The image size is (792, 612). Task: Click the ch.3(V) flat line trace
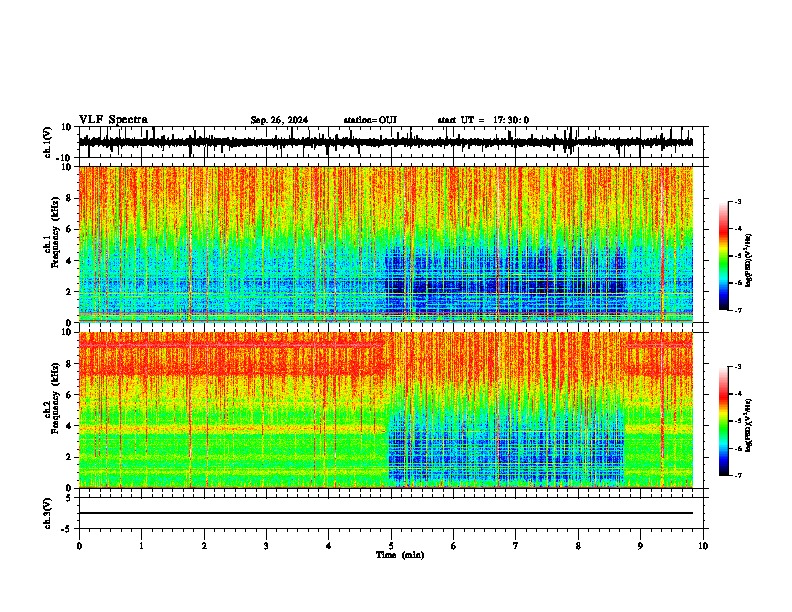386,513
